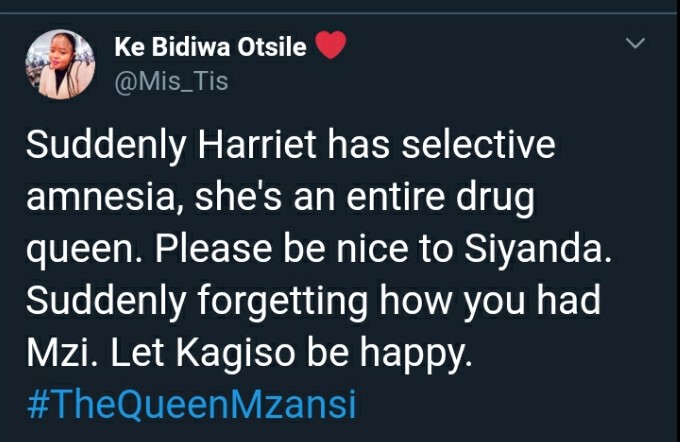Screen dimensions: 680x442
Task: Click the first word Suddenly in tweet
Action: (106, 146)
